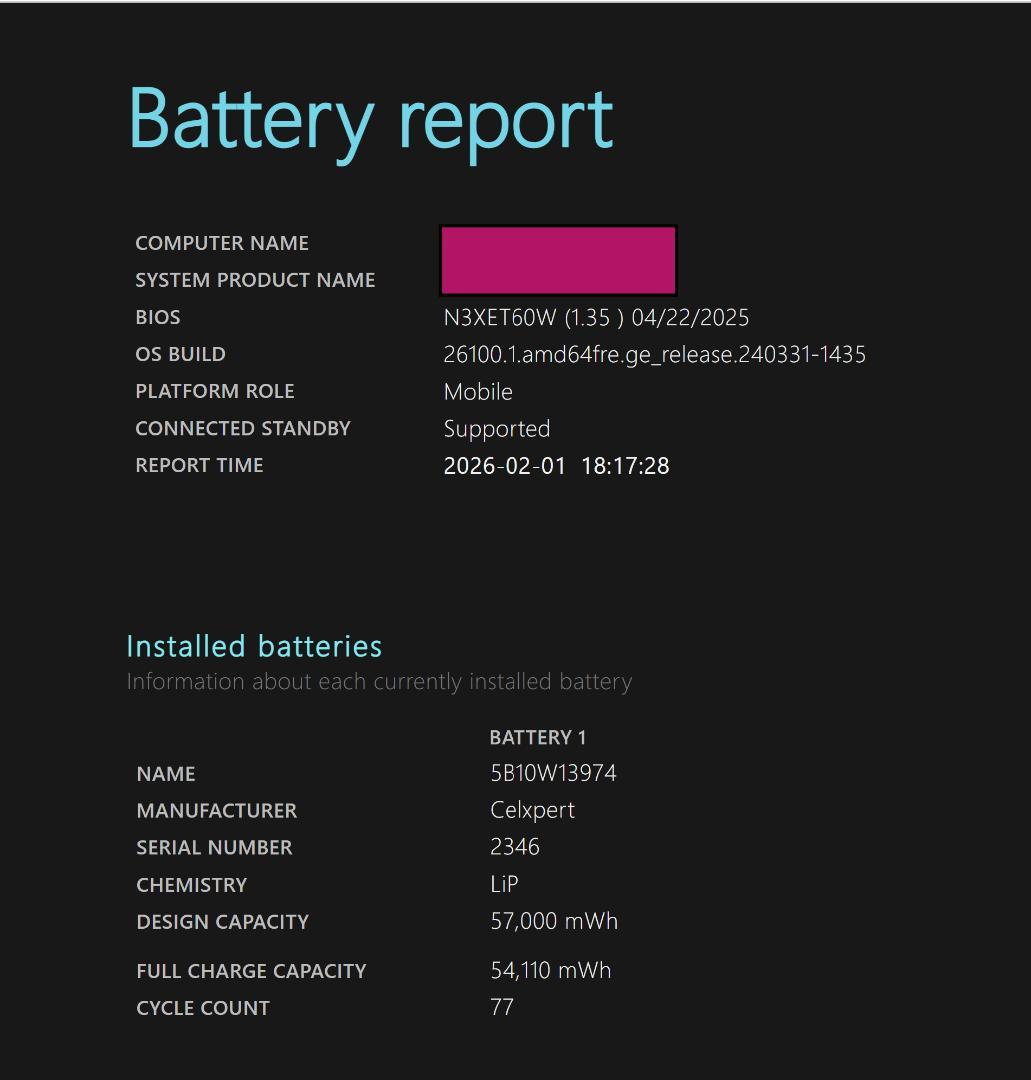
Task: Click the Connected Standby value Supported
Action: pos(497,429)
